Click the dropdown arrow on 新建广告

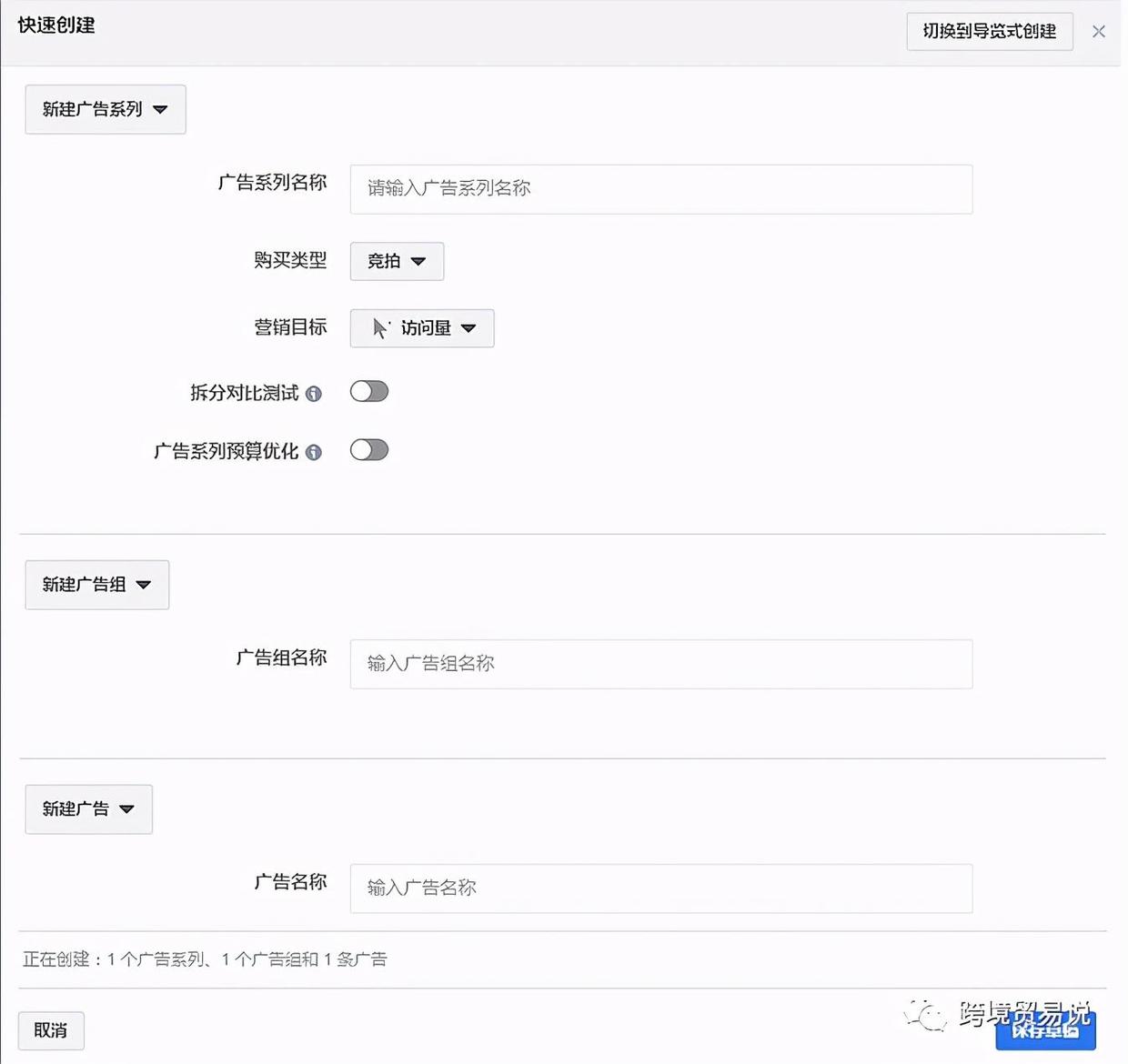tap(126, 809)
